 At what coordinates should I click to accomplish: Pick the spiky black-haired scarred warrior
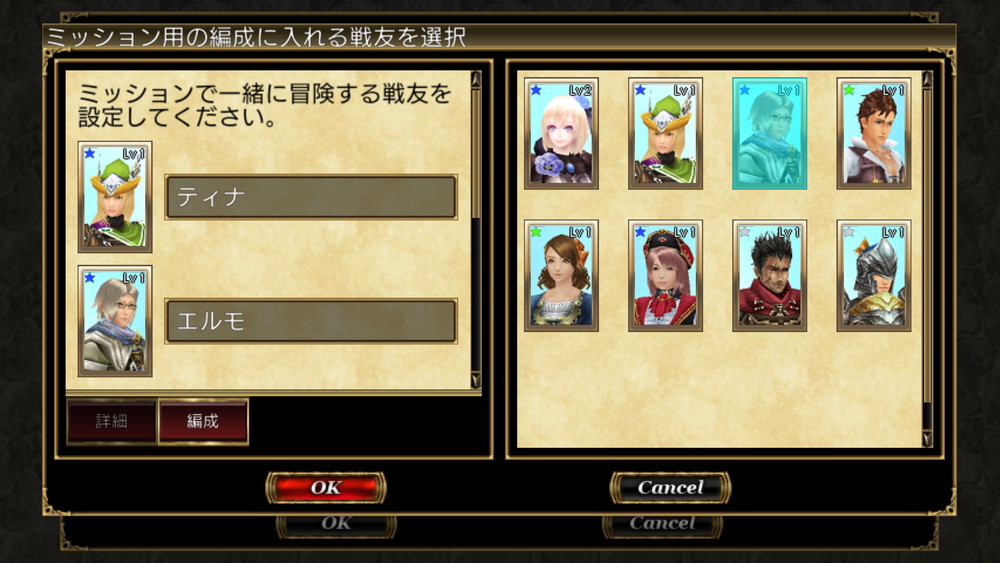769,276
